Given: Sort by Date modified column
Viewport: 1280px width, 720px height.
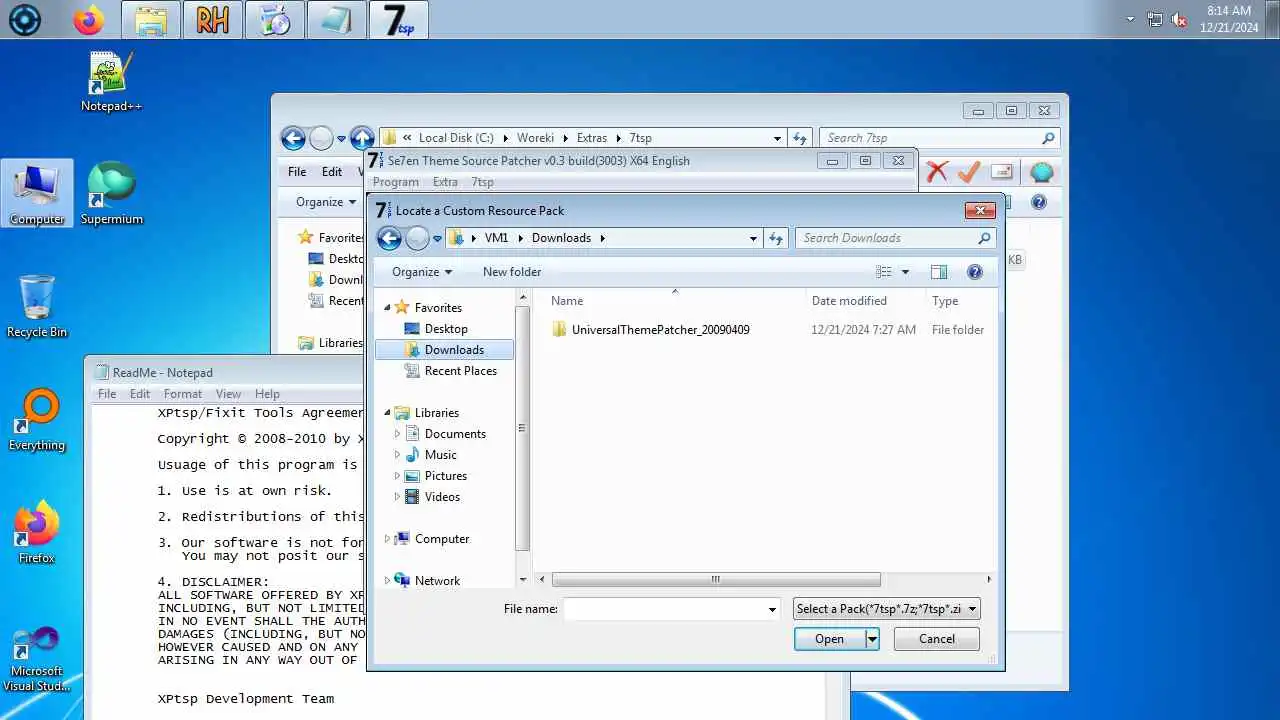Looking at the screenshot, I should [849, 301].
